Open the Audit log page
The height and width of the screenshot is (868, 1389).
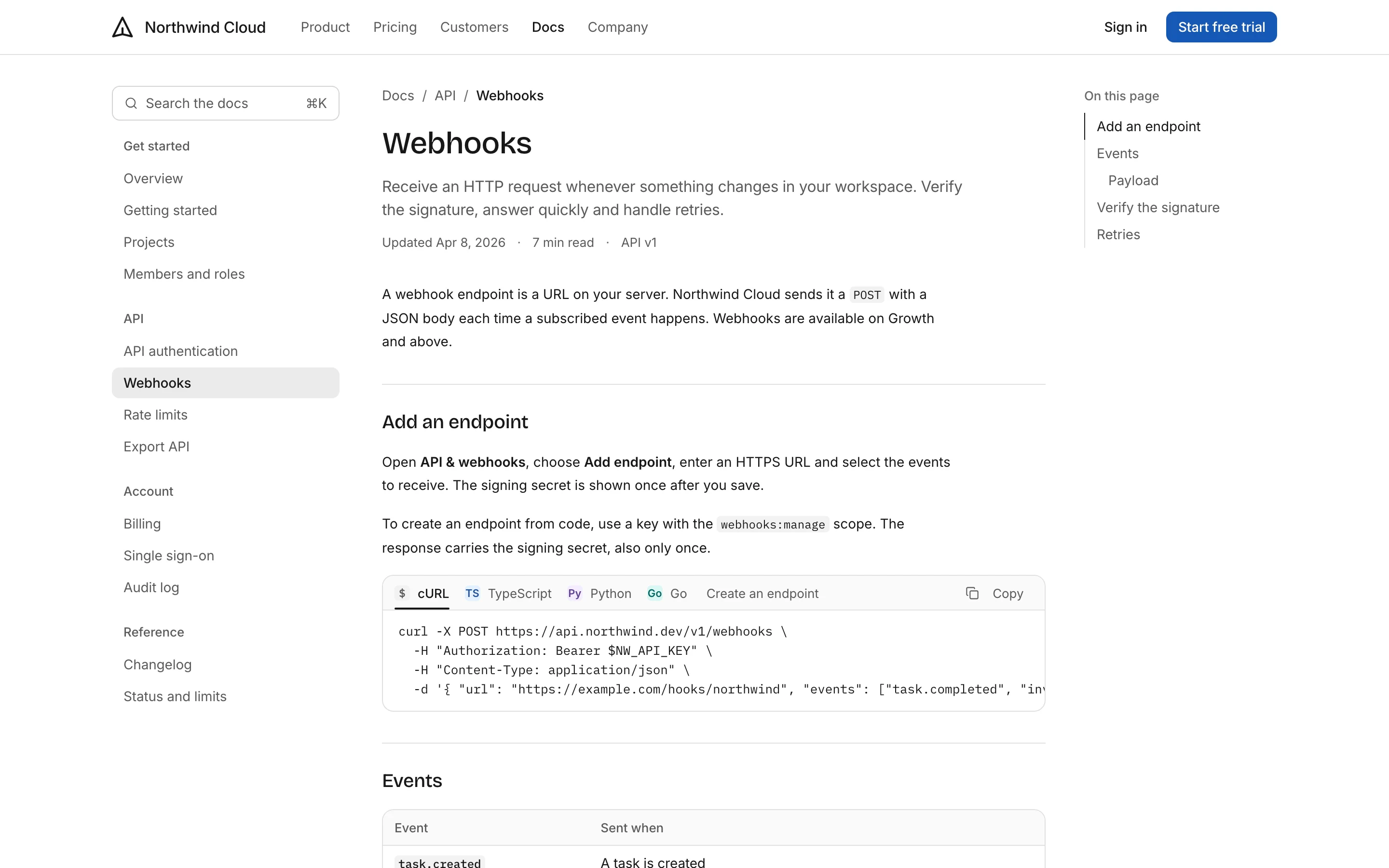(226, 587)
